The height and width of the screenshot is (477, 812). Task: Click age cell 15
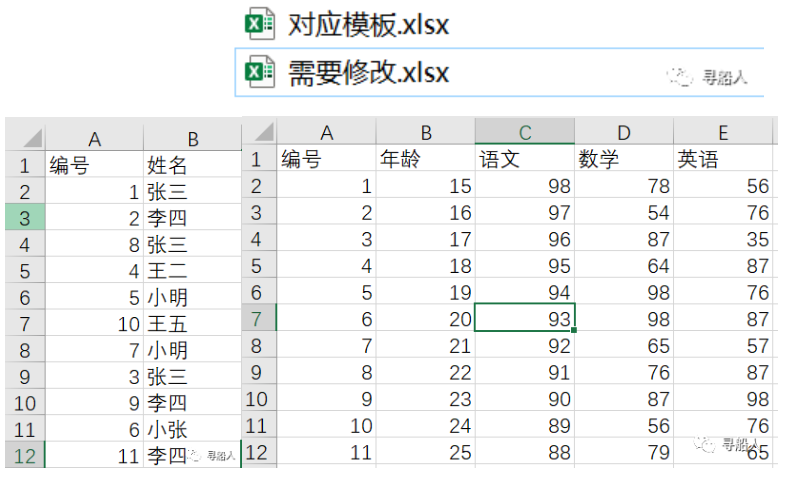[426, 185]
